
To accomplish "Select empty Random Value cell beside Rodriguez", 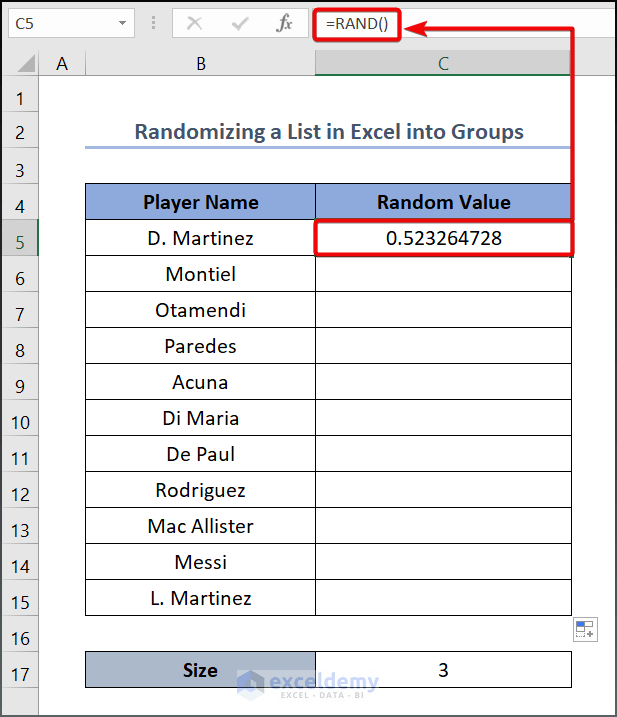I will pyautogui.click(x=443, y=490).
